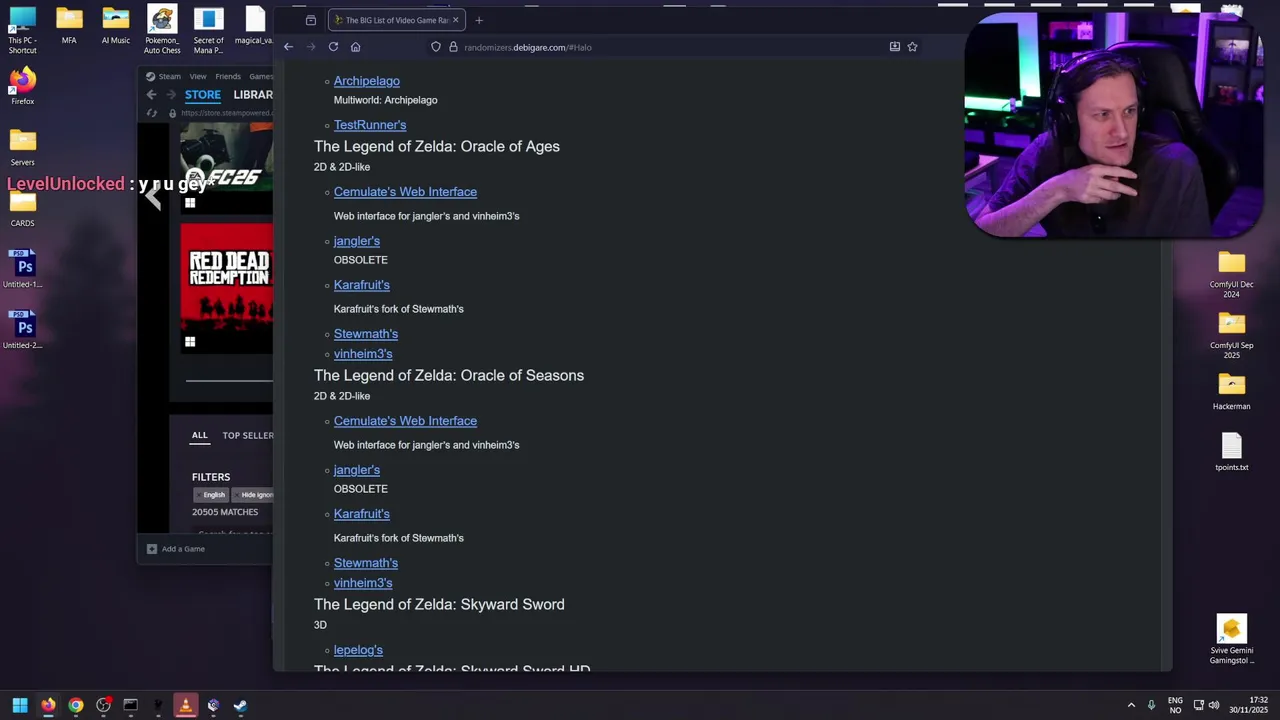1280x720 pixels.
Task: Select the Hackerman folder on desktop
Action: [1231, 392]
